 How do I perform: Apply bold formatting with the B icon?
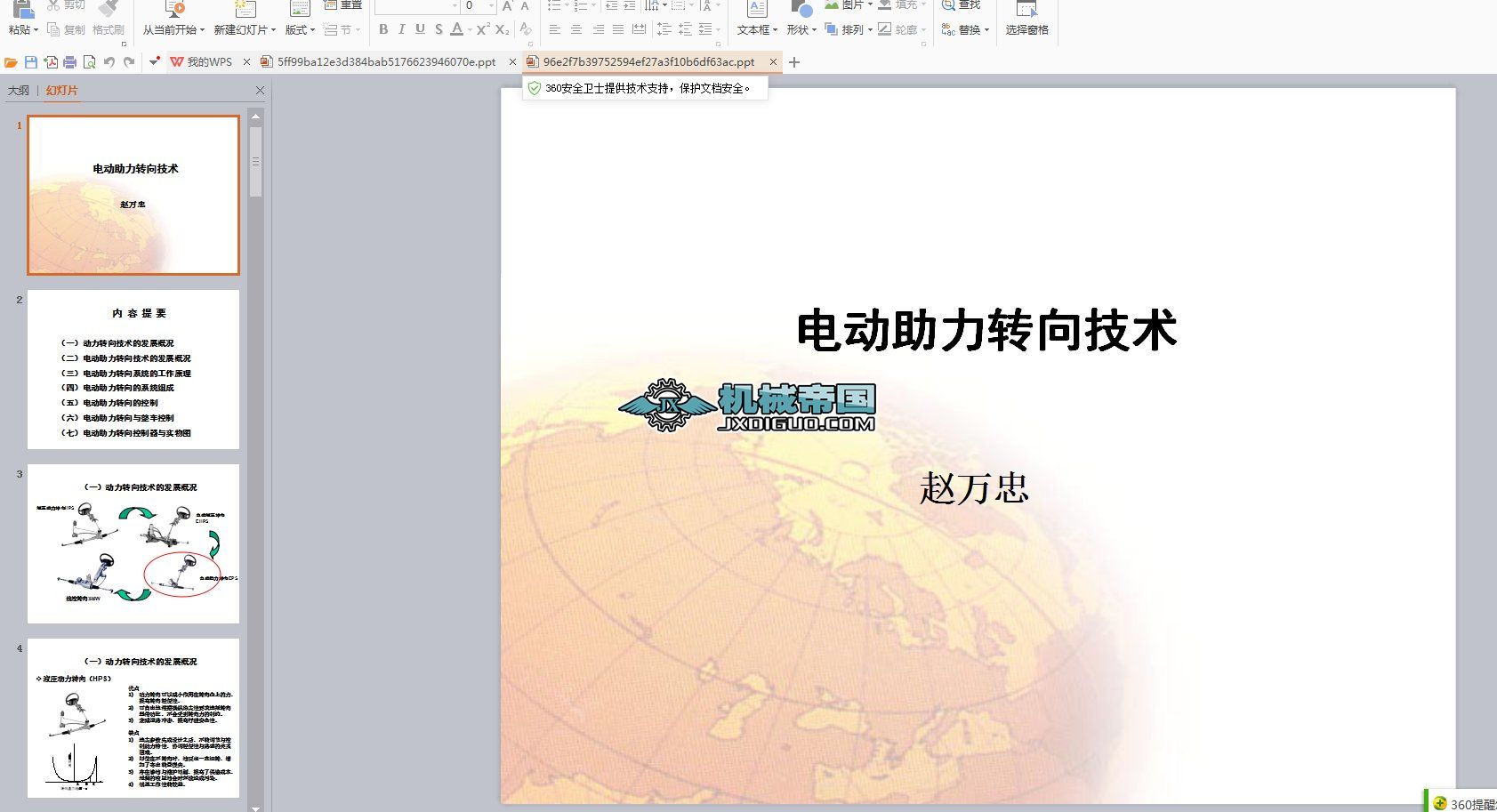[x=383, y=29]
